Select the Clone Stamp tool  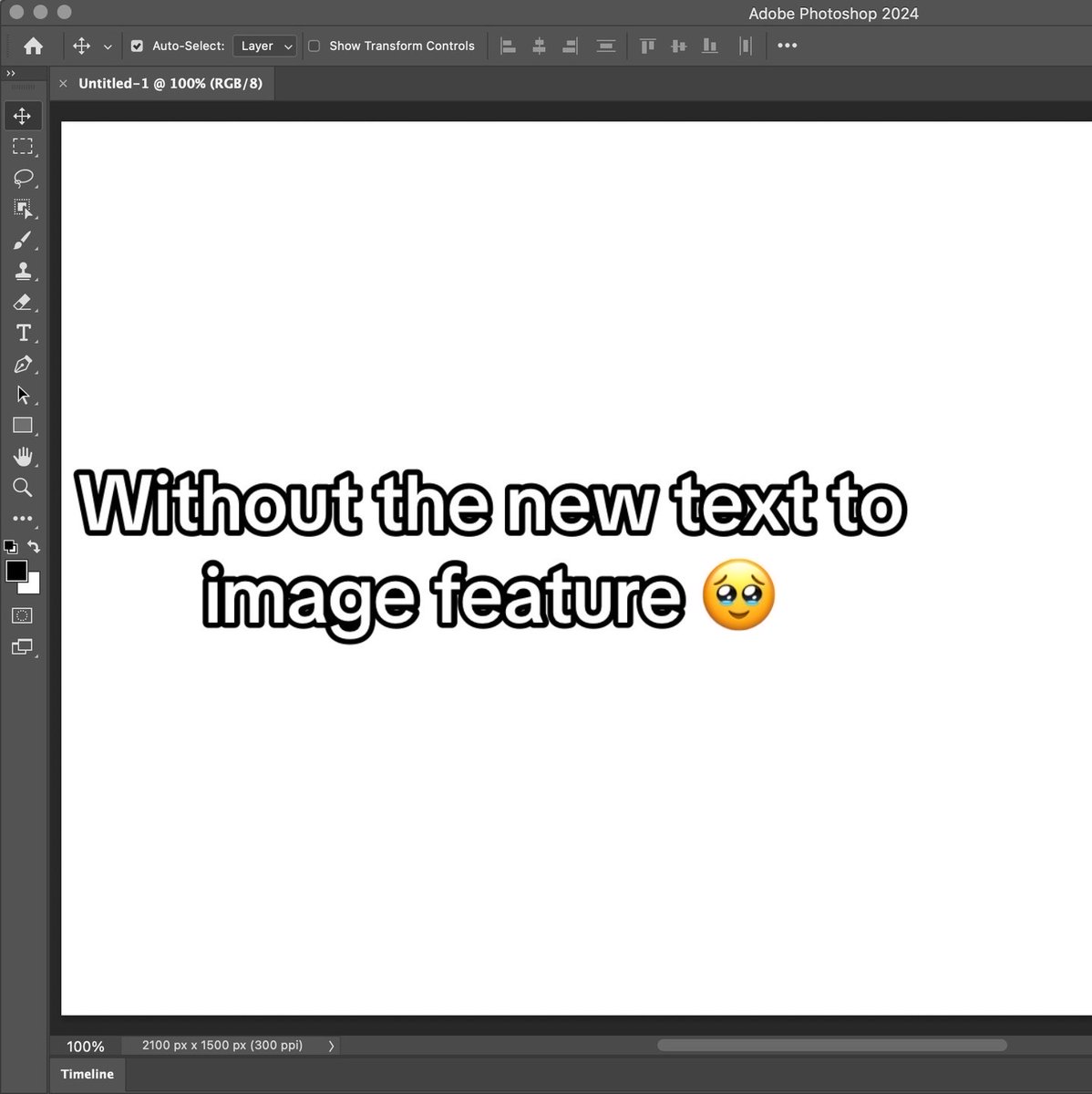click(x=23, y=271)
